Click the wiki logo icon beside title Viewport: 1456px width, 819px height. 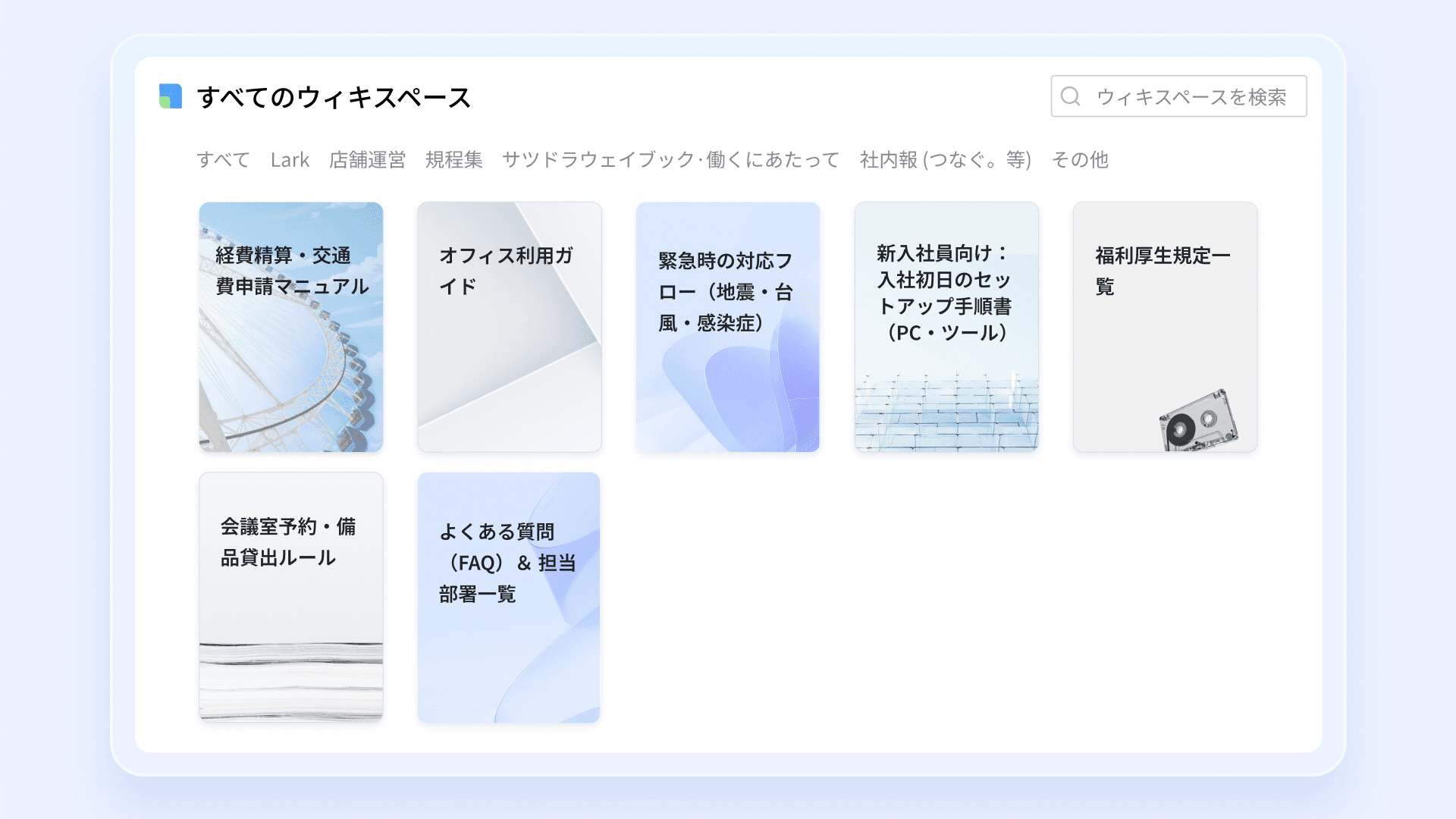click(x=171, y=96)
